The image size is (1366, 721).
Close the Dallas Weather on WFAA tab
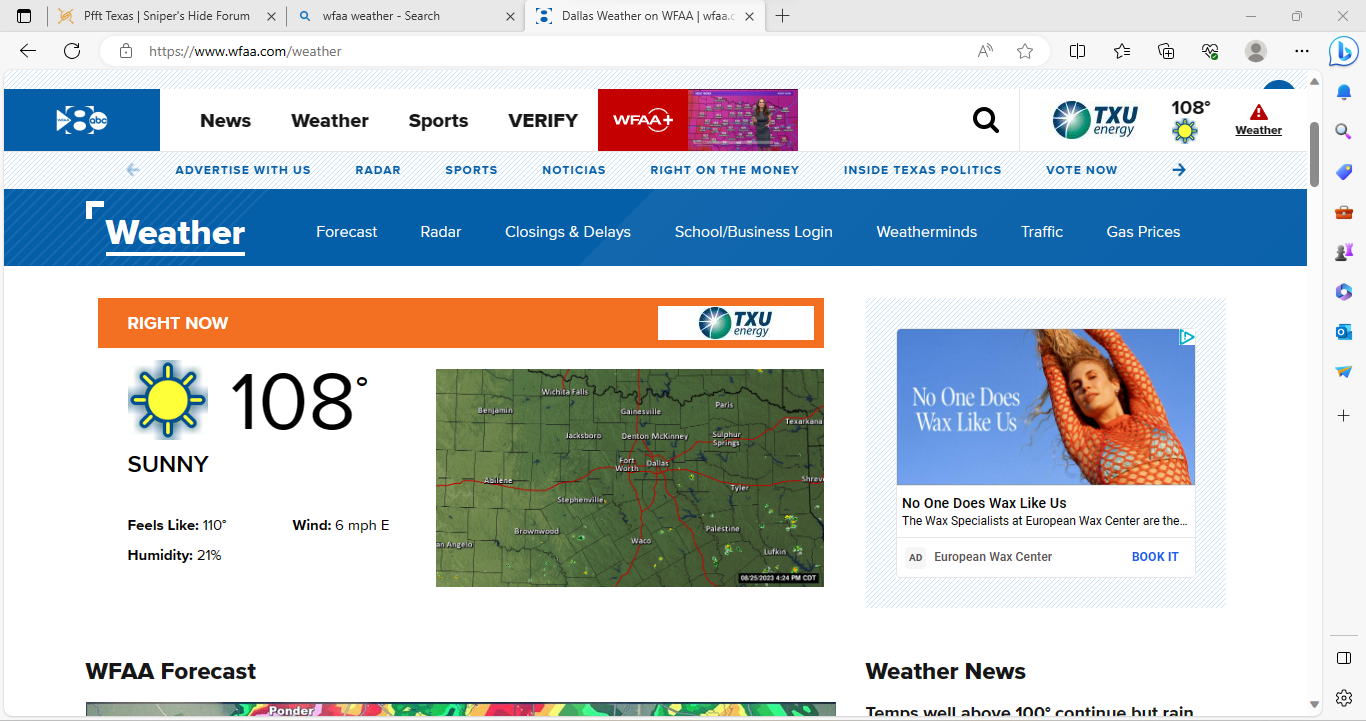click(750, 16)
